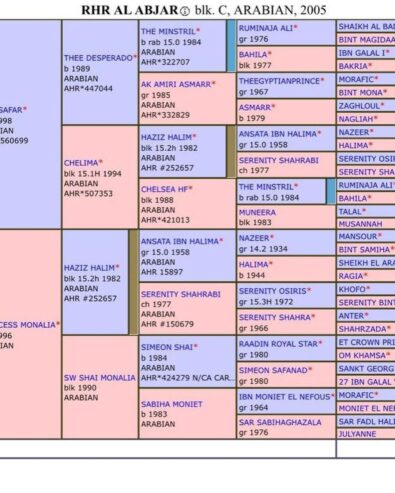395x493 pixels.
Task: Open SHAHRZADA ancestor link
Action: tap(362, 329)
